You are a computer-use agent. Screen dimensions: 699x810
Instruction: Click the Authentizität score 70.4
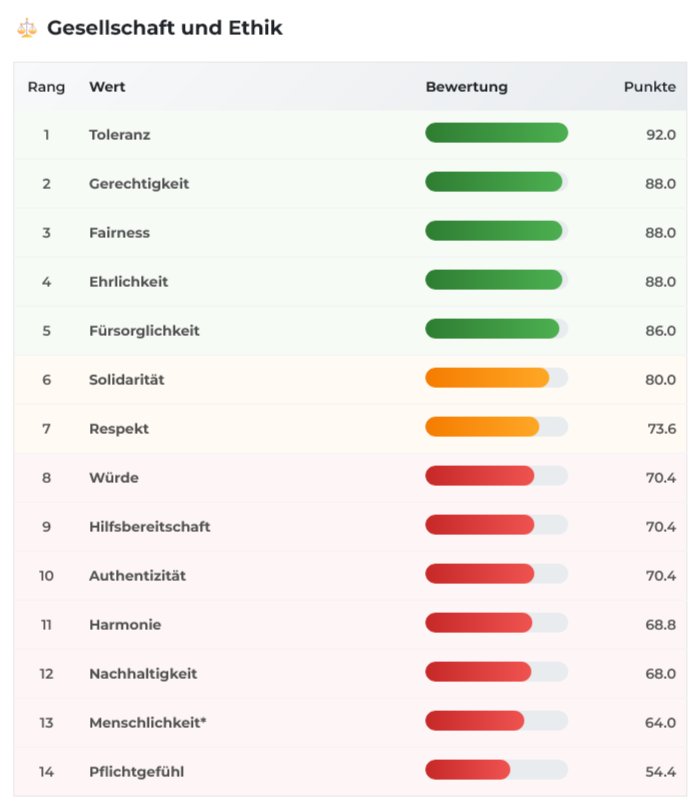click(660, 575)
